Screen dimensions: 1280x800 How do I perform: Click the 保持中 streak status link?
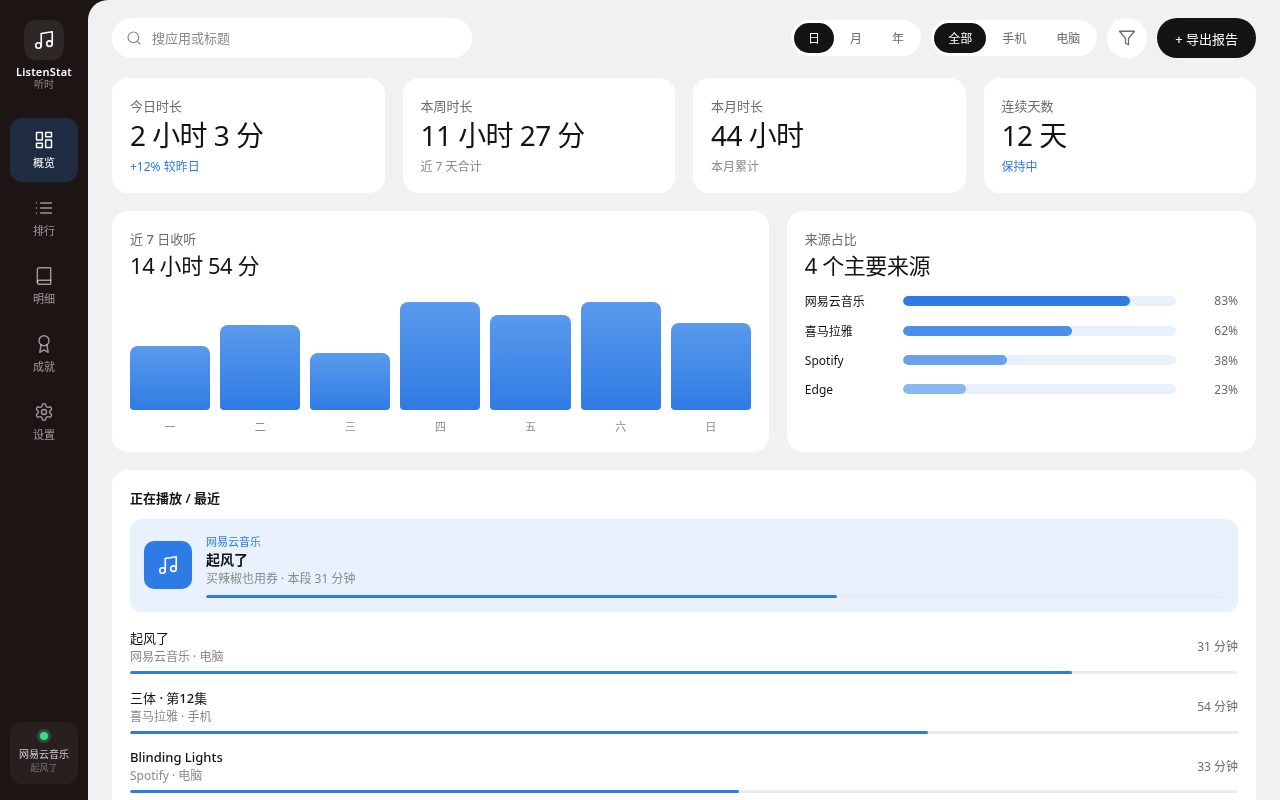coord(1020,166)
